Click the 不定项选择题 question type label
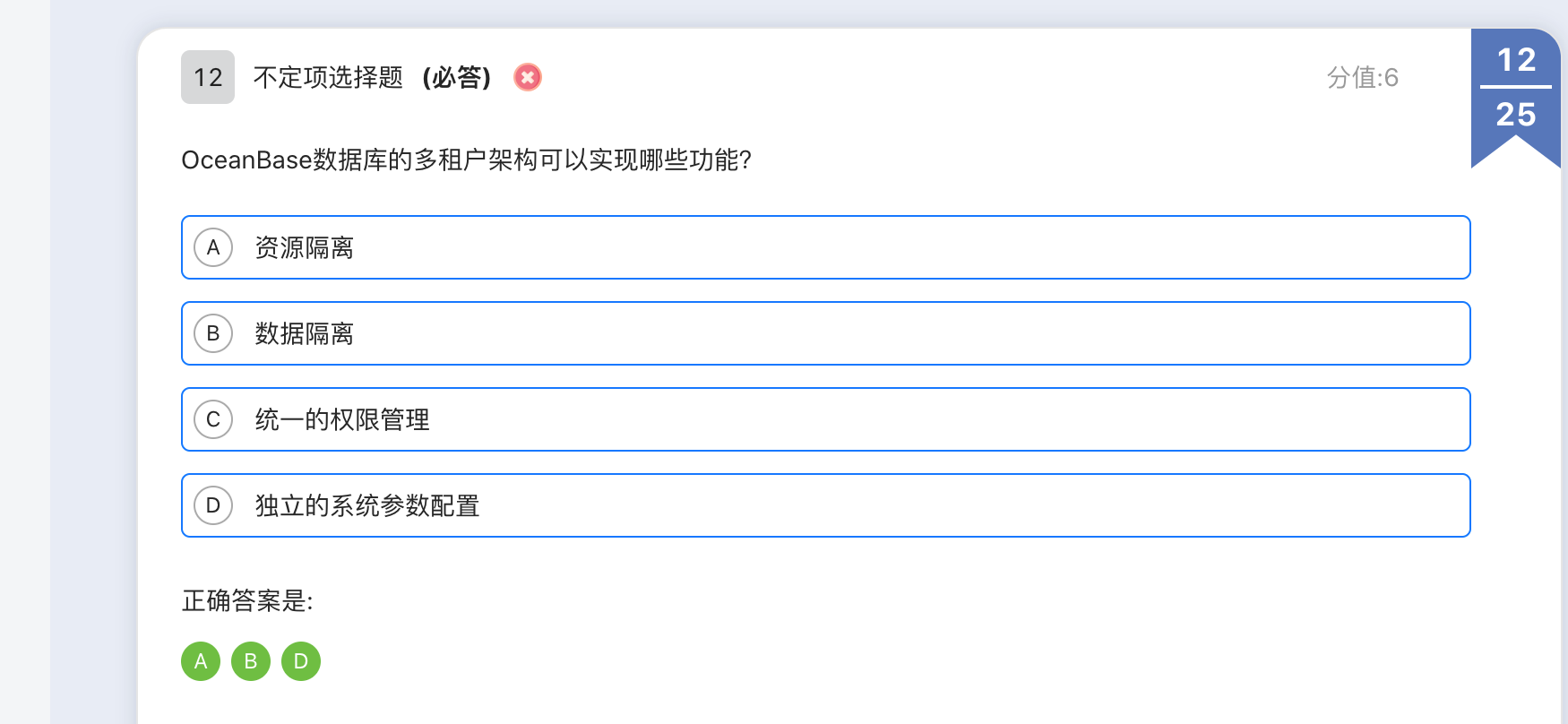 pyautogui.click(x=328, y=77)
